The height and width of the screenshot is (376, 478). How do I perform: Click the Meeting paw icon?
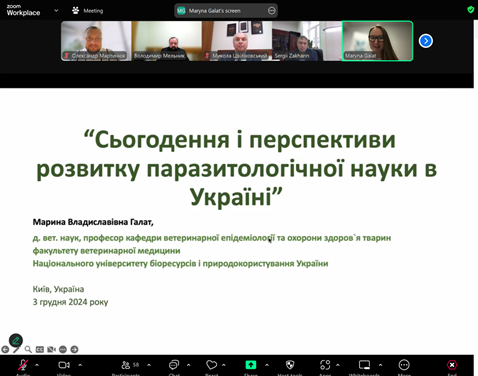[x=76, y=11]
